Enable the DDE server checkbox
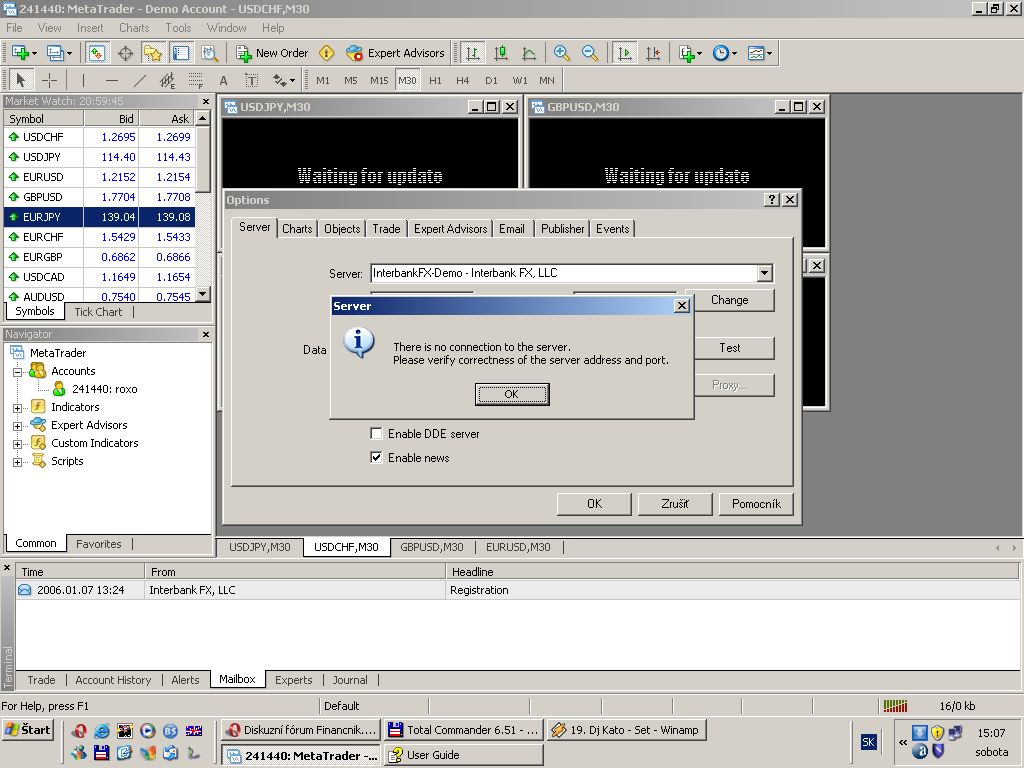 coord(377,434)
